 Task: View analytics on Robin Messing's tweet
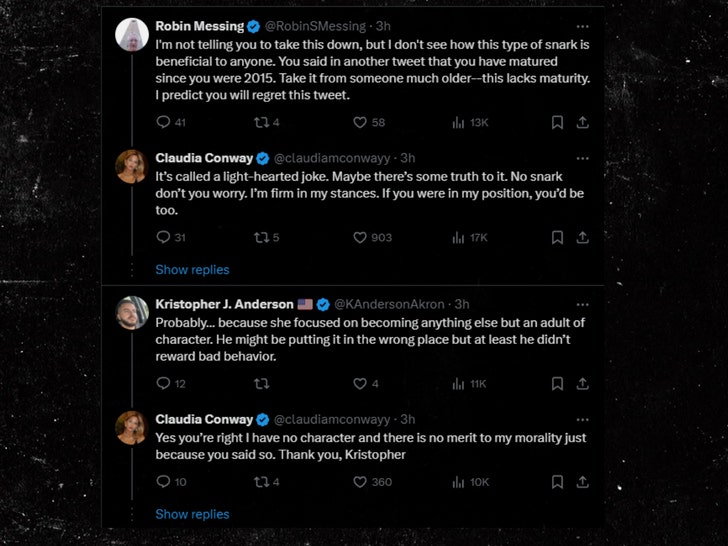click(x=459, y=122)
